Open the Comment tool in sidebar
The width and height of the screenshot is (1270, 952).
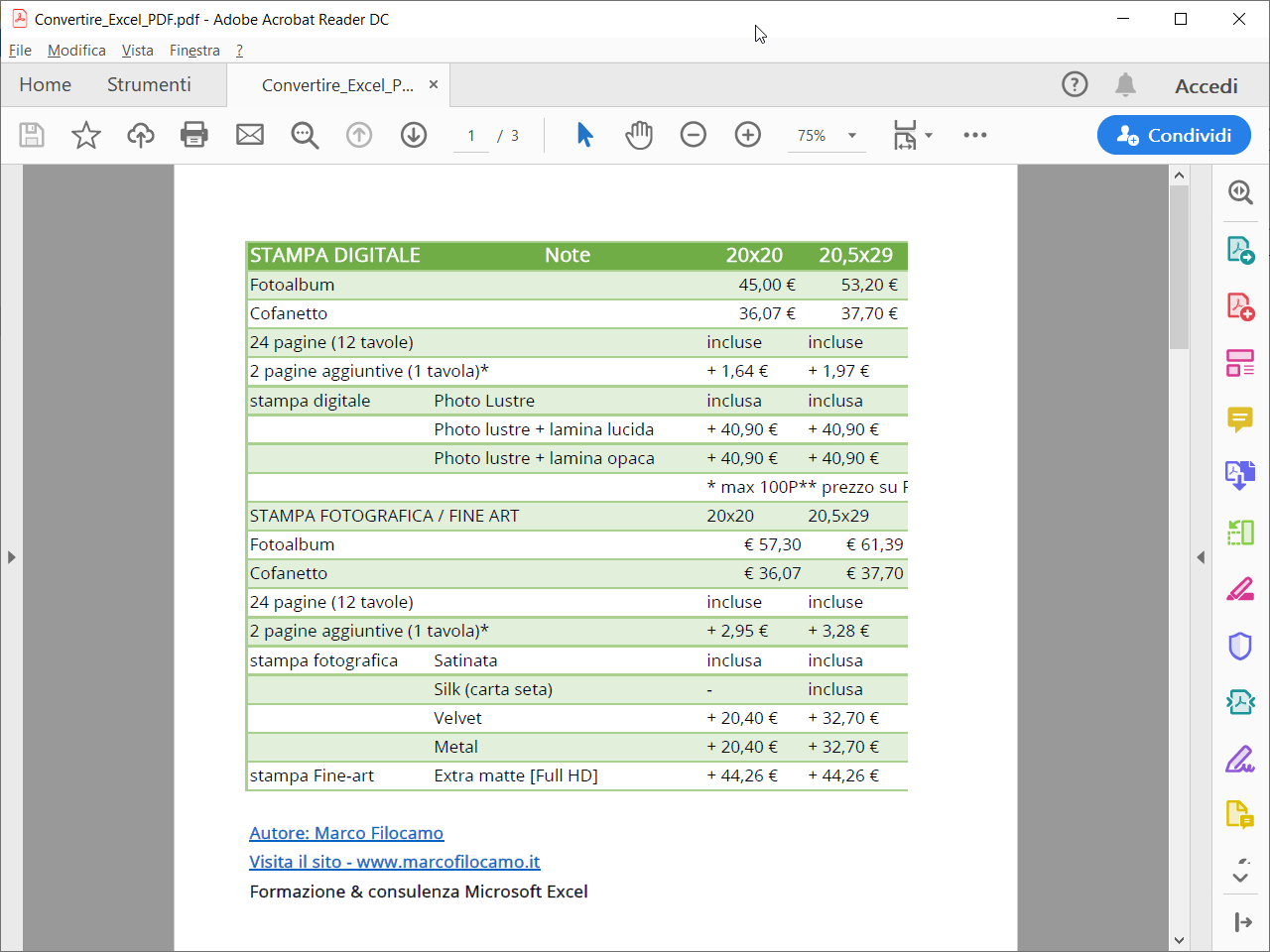point(1240,419)
